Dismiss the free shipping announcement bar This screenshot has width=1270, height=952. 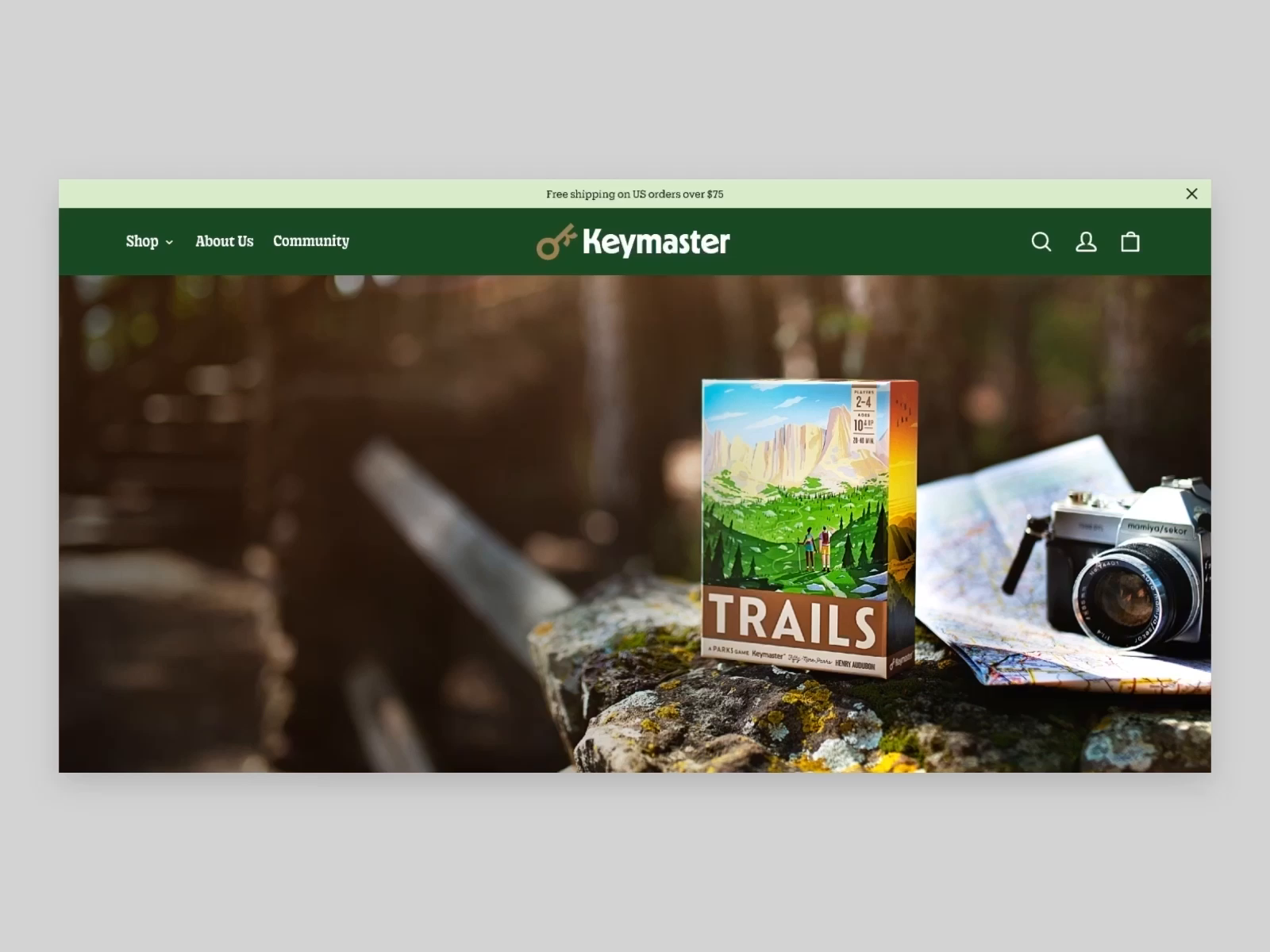1191,194
